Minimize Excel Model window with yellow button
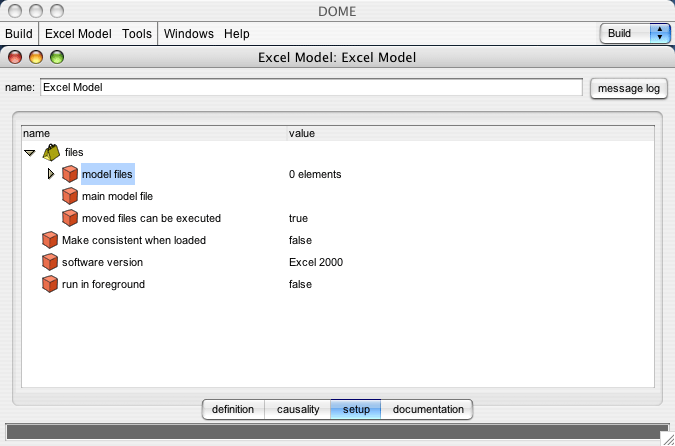The height and width of the screenshot is (446, 675). 36,57
